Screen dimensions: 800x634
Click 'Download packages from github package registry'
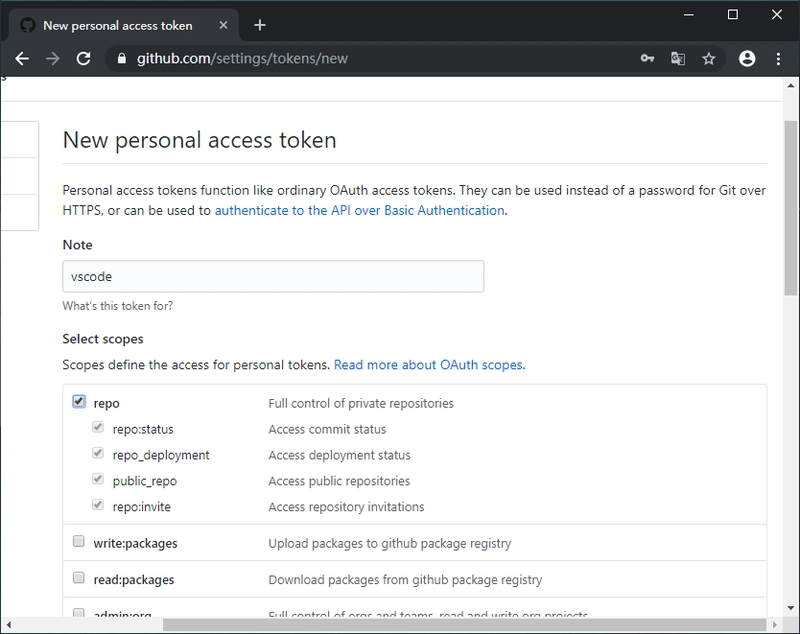click(405, 580)
